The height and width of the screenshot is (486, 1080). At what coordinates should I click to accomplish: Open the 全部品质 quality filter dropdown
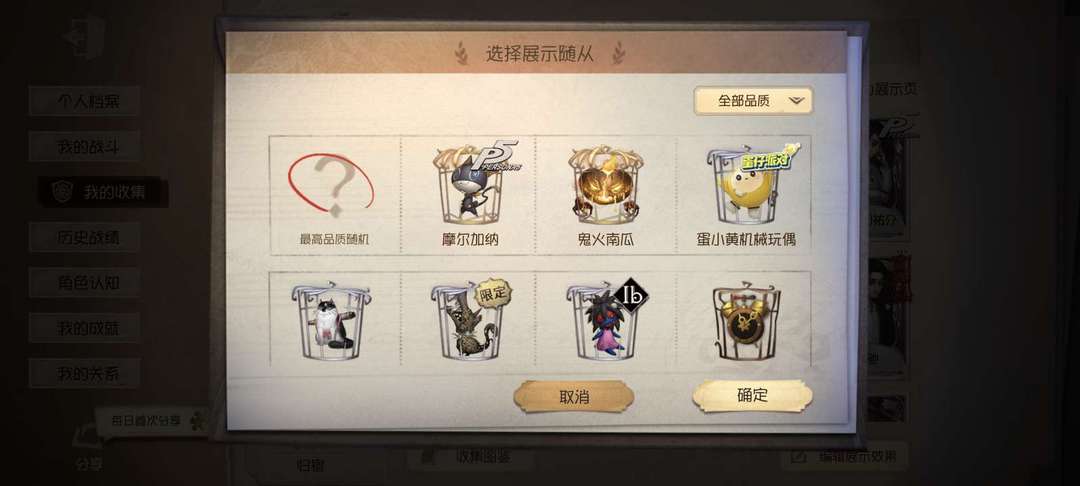(754, 101)
